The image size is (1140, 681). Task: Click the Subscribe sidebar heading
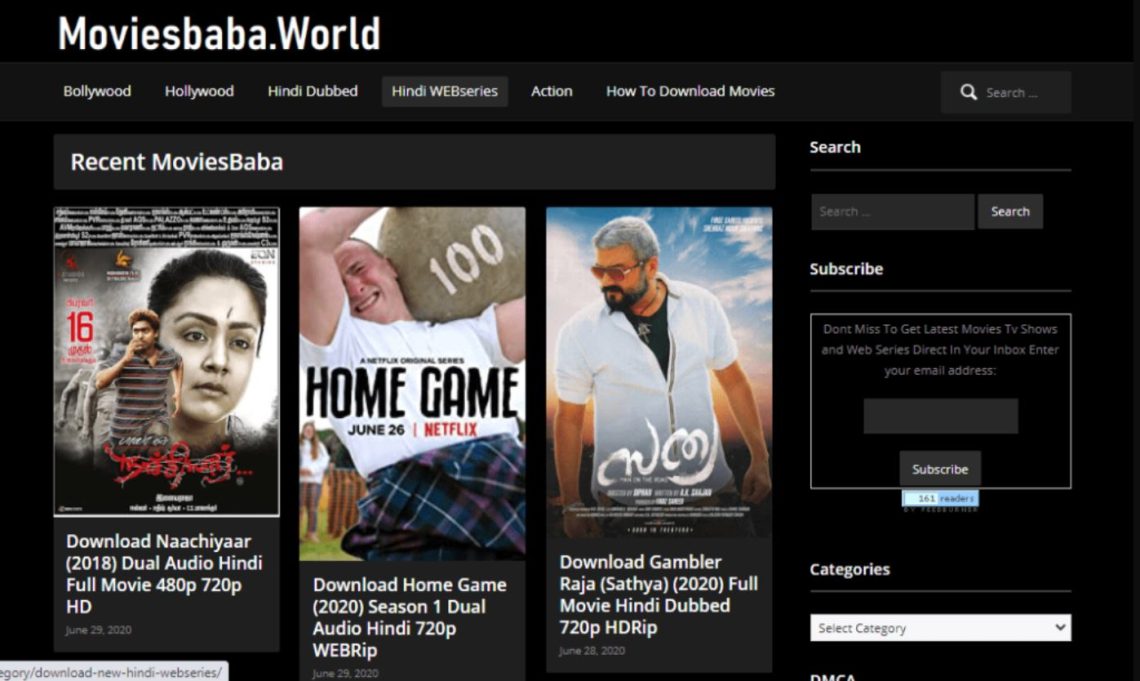click(x=846, y=269)
